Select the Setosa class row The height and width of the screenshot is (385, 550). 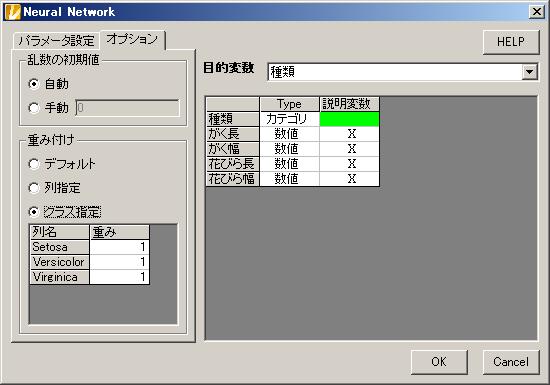pyautogui.click(x=59, y=247)
